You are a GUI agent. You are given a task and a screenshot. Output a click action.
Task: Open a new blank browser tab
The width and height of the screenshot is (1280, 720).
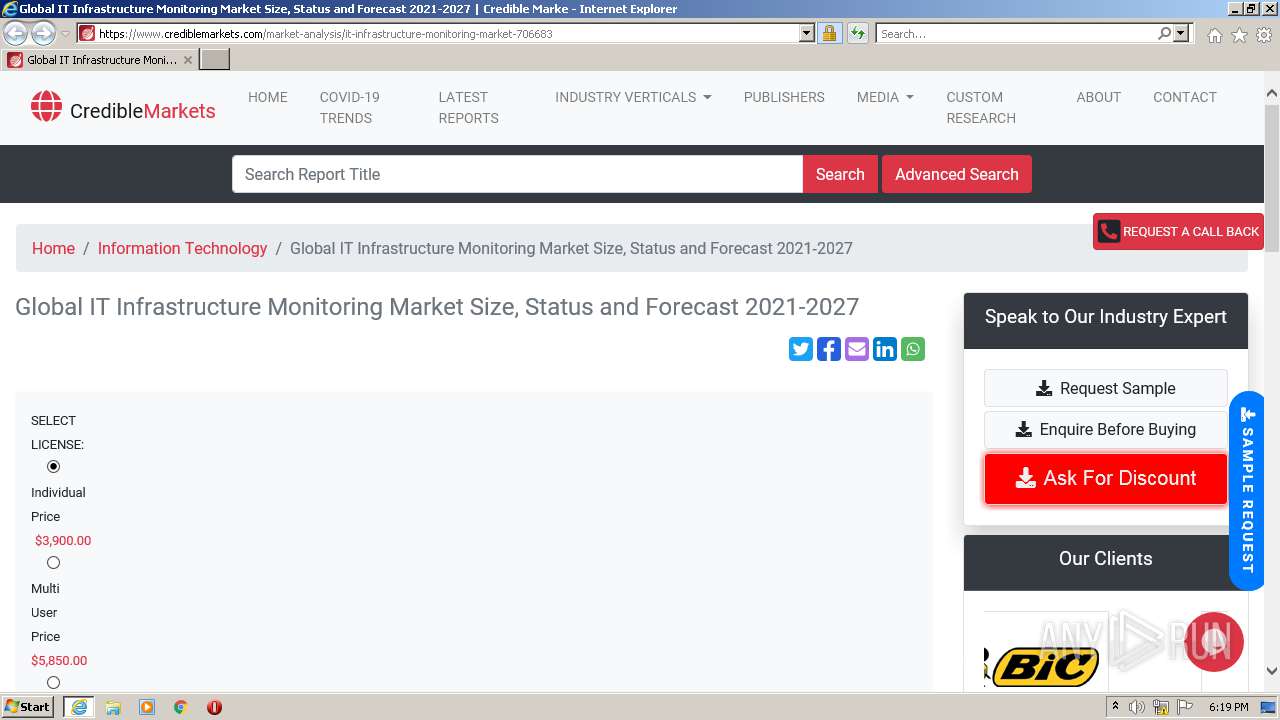(x=215, y=60)
